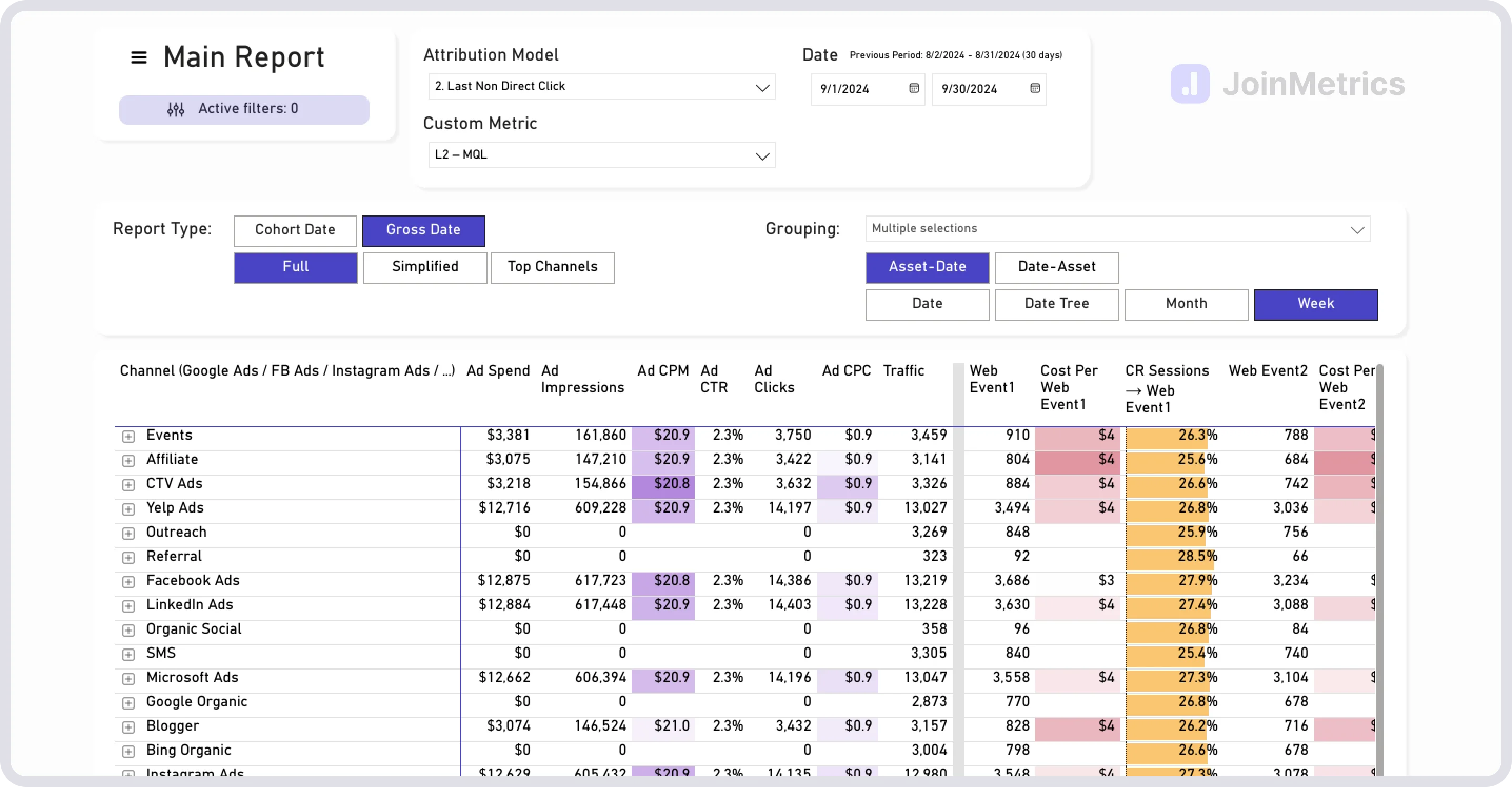This screenshot has height=787, width=1512.
Task: Expand the Yelp Ads row via plus icon
Action: [x=128, y=509]
